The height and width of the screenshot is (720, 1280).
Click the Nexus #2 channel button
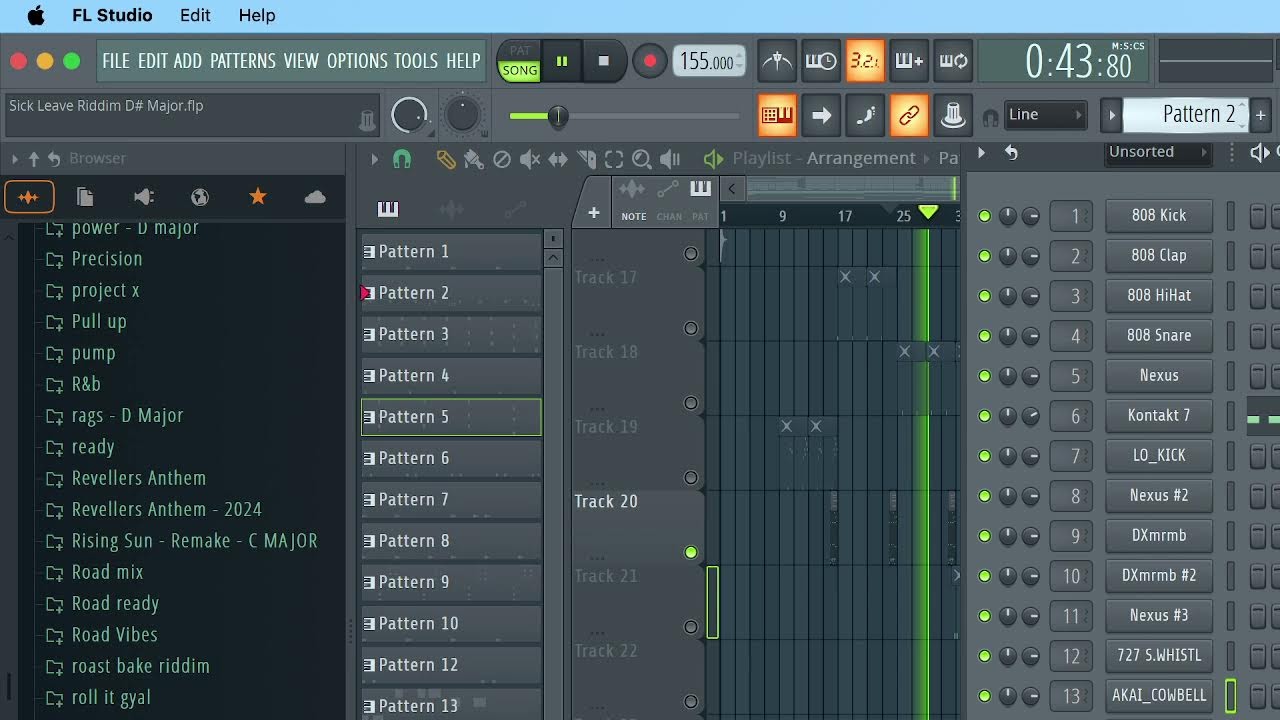[x=1159, y=496]
